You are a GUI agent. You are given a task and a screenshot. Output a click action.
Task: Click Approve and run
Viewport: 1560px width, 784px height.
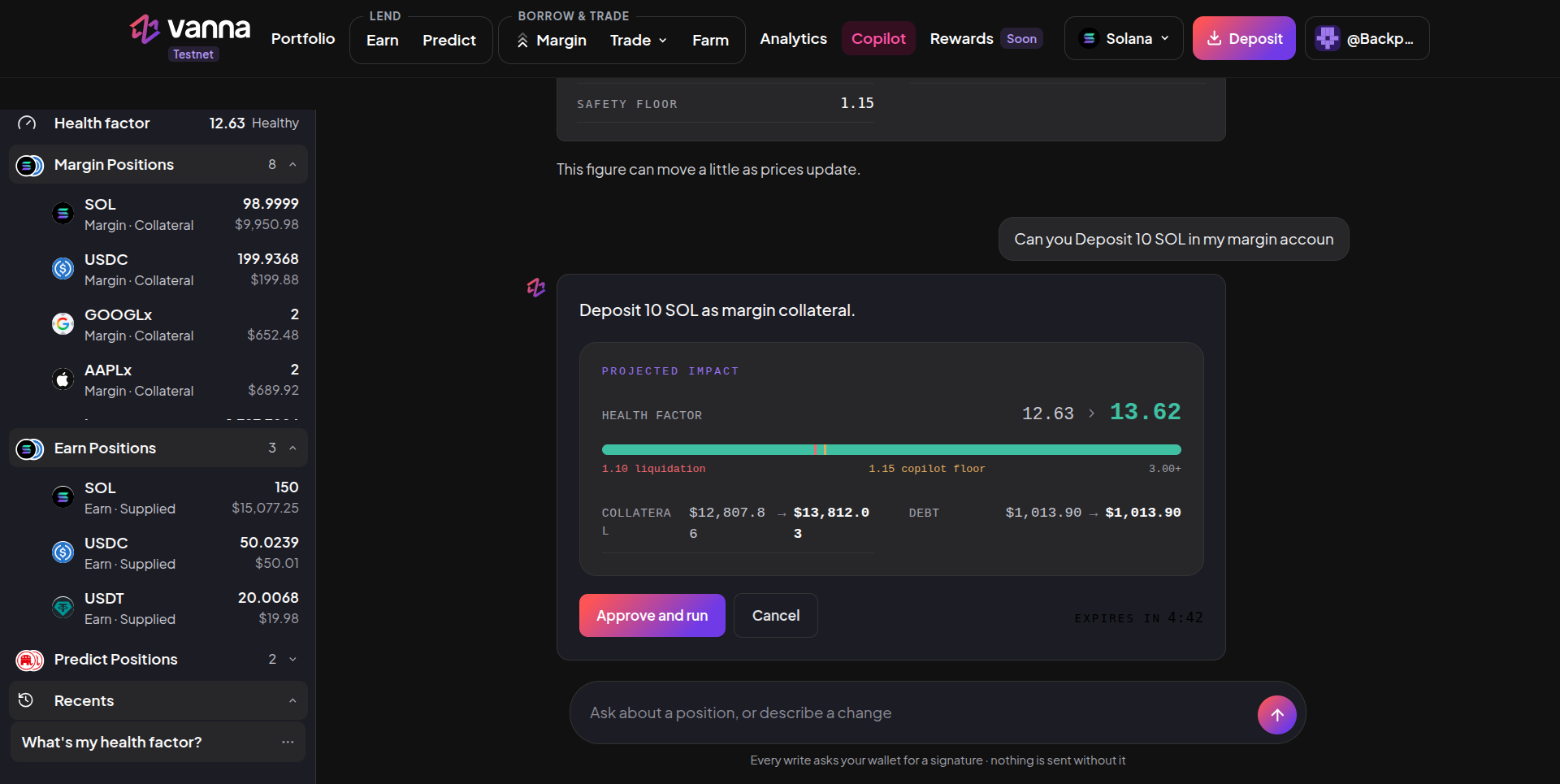(x=652, y=616)
